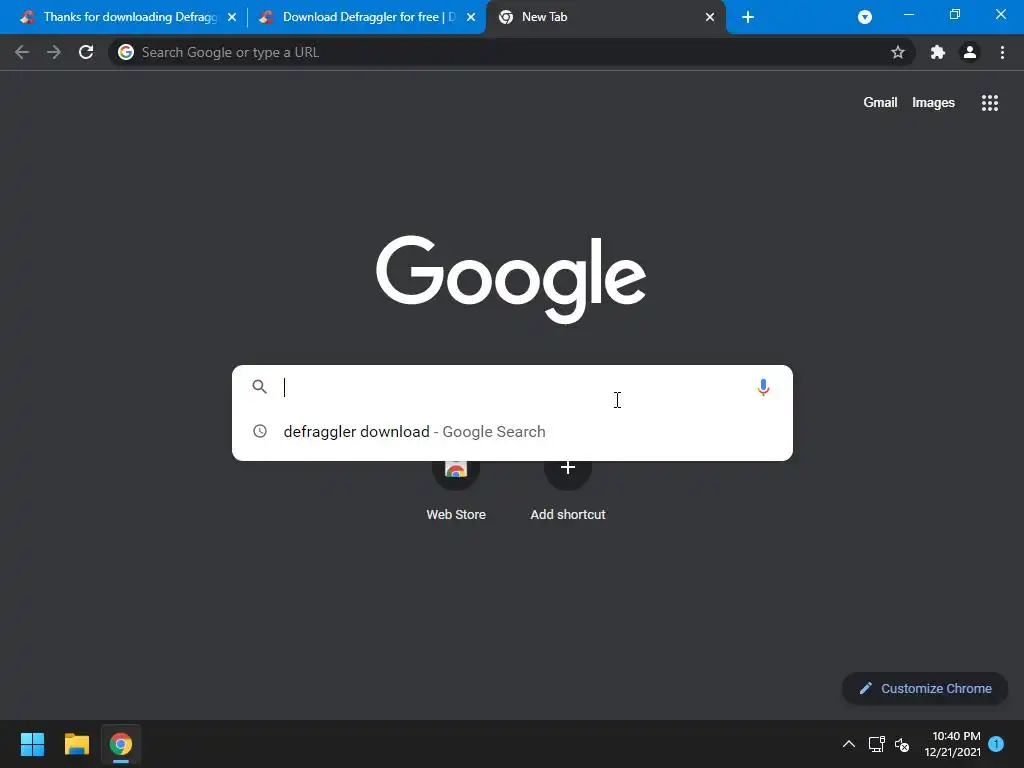Open the notification badge in the tray
The width and height of the screenshot is (1024, 768).
tap(996, 743)
